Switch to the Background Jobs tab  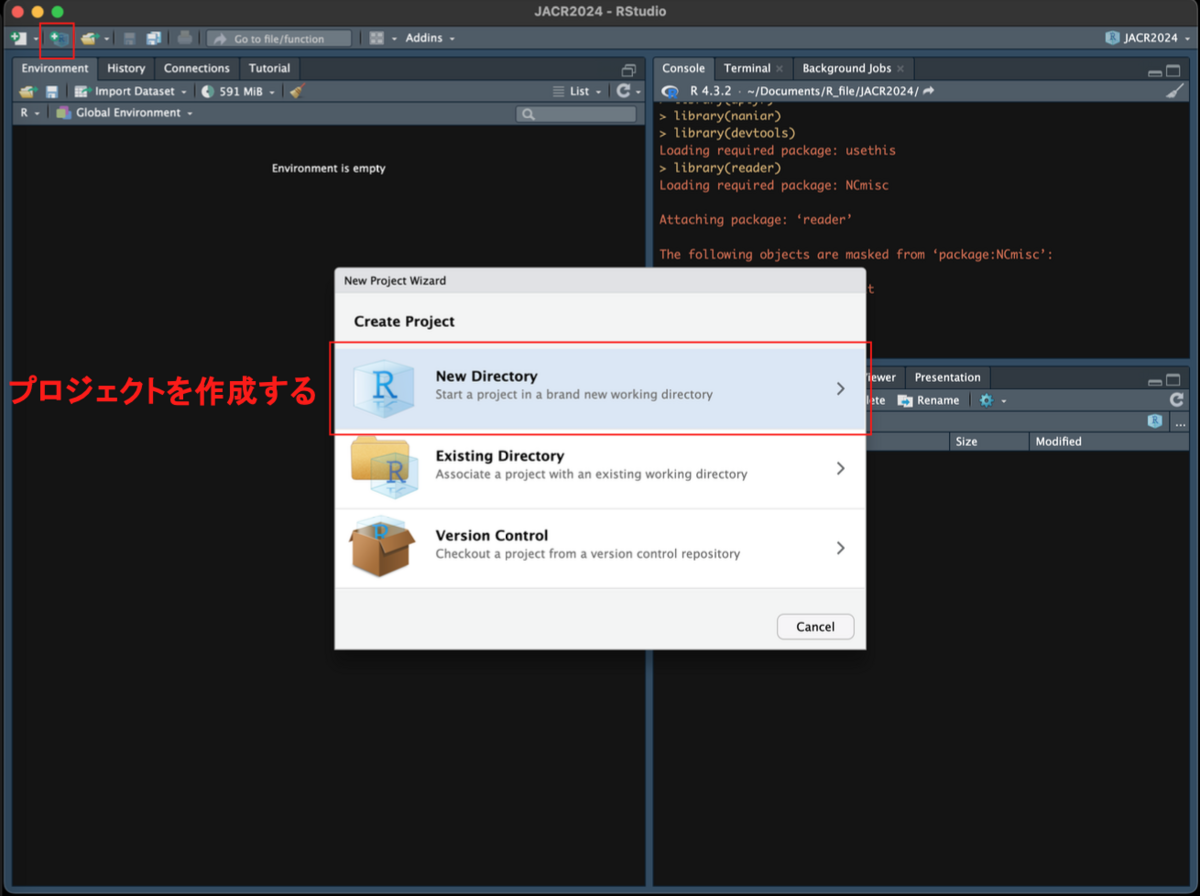click(x=847, y=68)
